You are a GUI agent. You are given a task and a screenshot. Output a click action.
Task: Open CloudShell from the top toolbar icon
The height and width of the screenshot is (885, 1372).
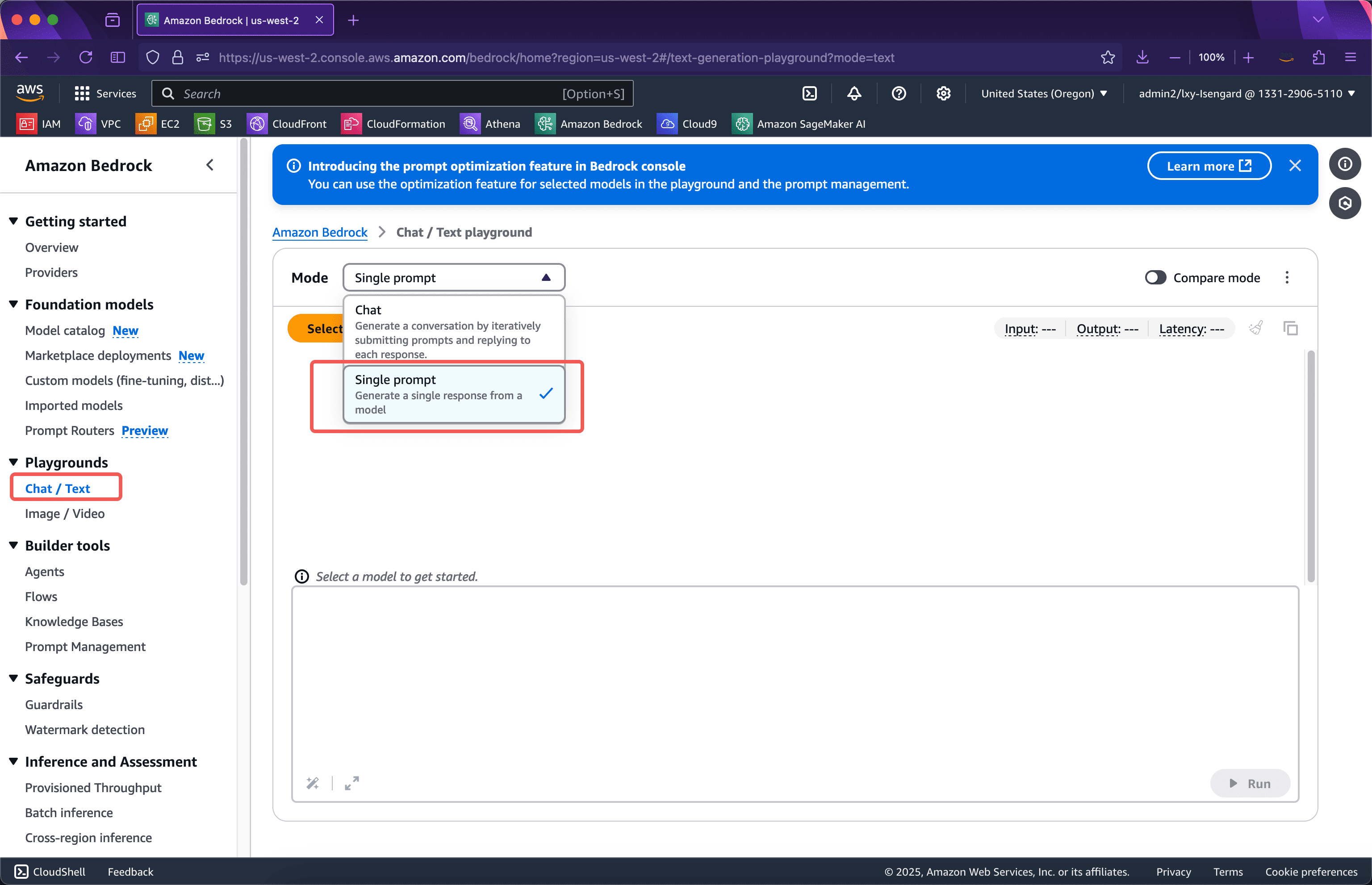point(810,93)
